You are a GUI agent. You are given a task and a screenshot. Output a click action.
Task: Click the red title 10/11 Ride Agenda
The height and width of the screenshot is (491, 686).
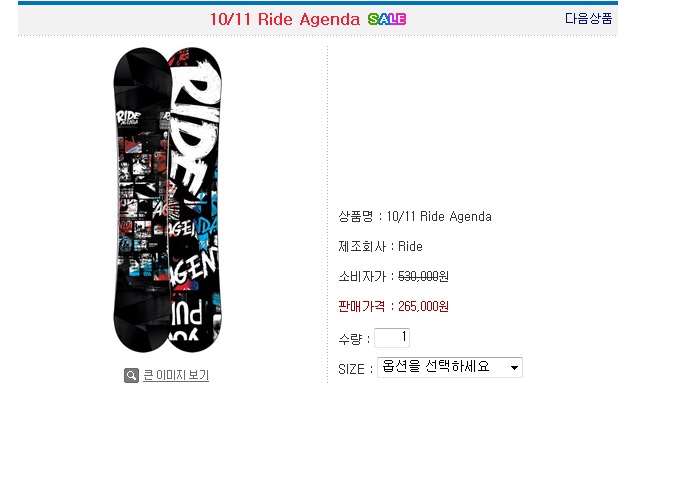284,19
